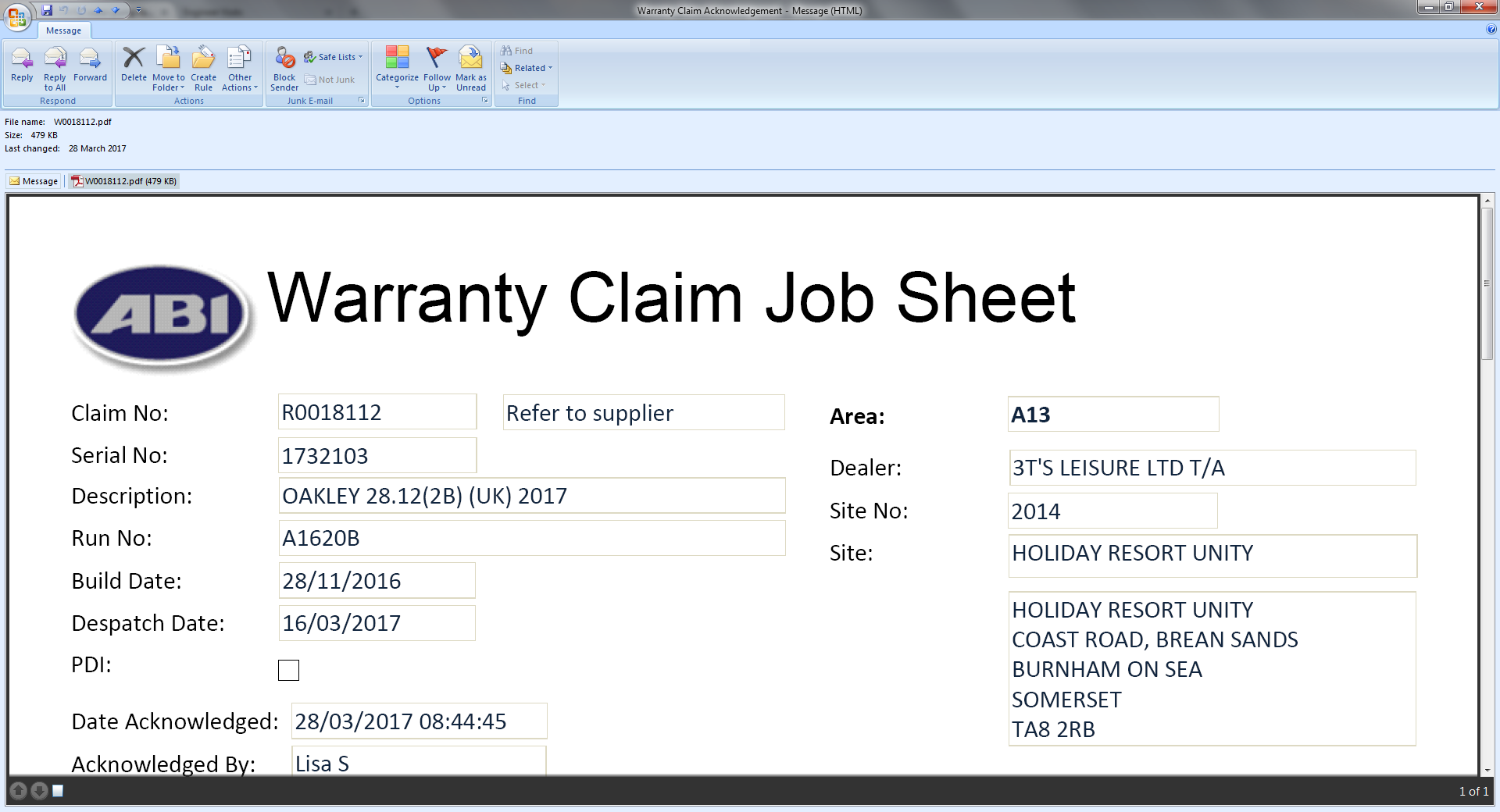1500x812 pixels.
Task: Delete this message
Action: click(x=134, y=66)
